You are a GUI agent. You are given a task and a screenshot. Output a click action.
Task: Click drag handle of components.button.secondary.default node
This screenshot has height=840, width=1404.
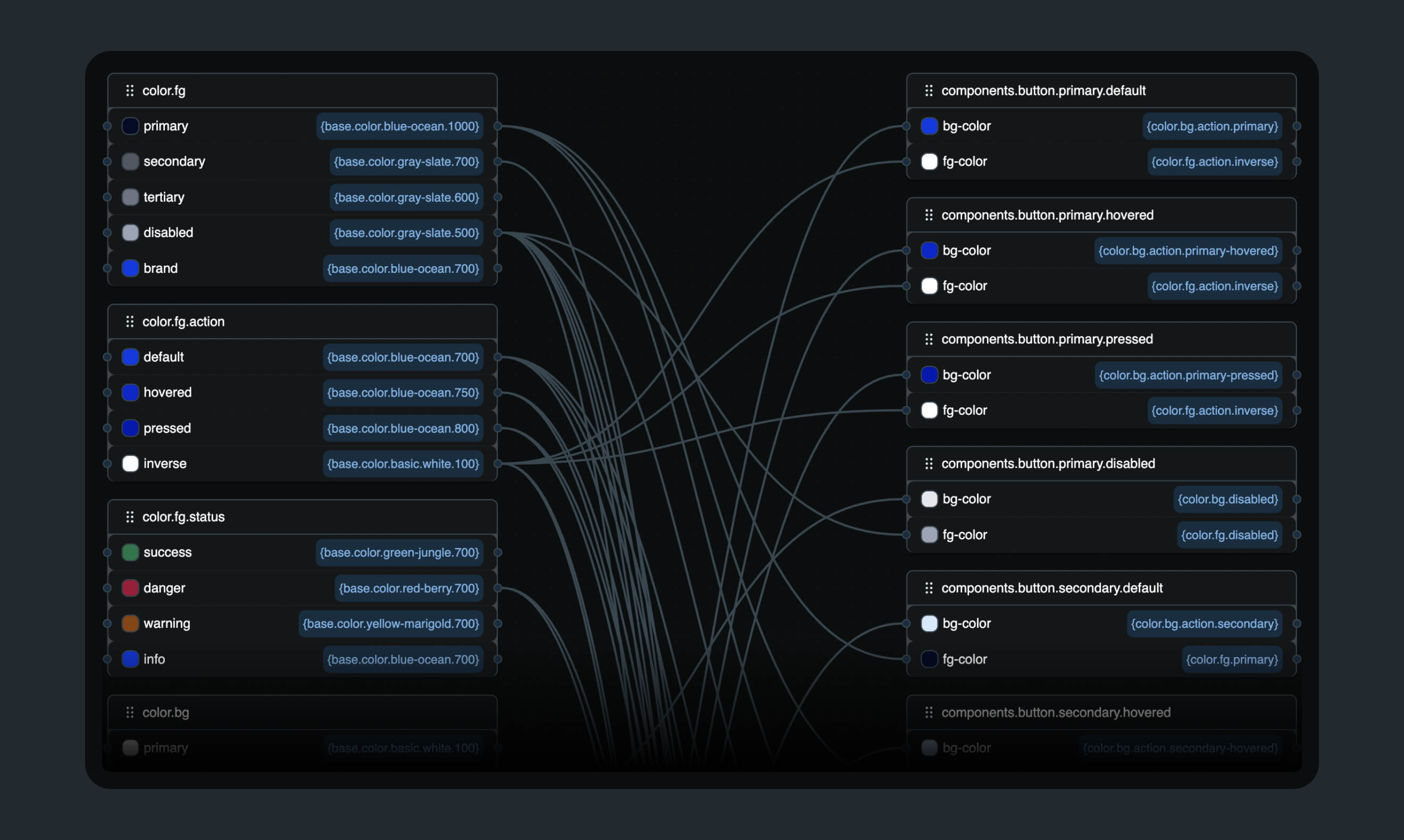tap(929, 588)
